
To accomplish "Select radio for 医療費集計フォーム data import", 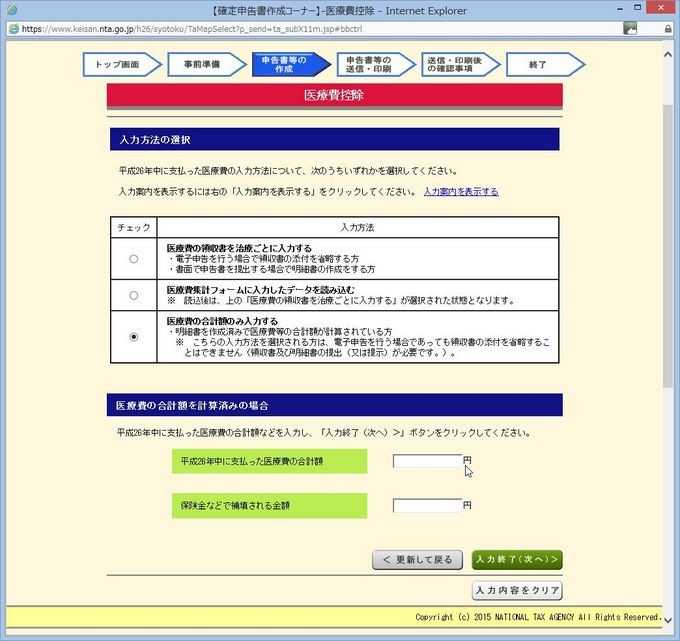I will pyautogui.click(x=134, y=295).
